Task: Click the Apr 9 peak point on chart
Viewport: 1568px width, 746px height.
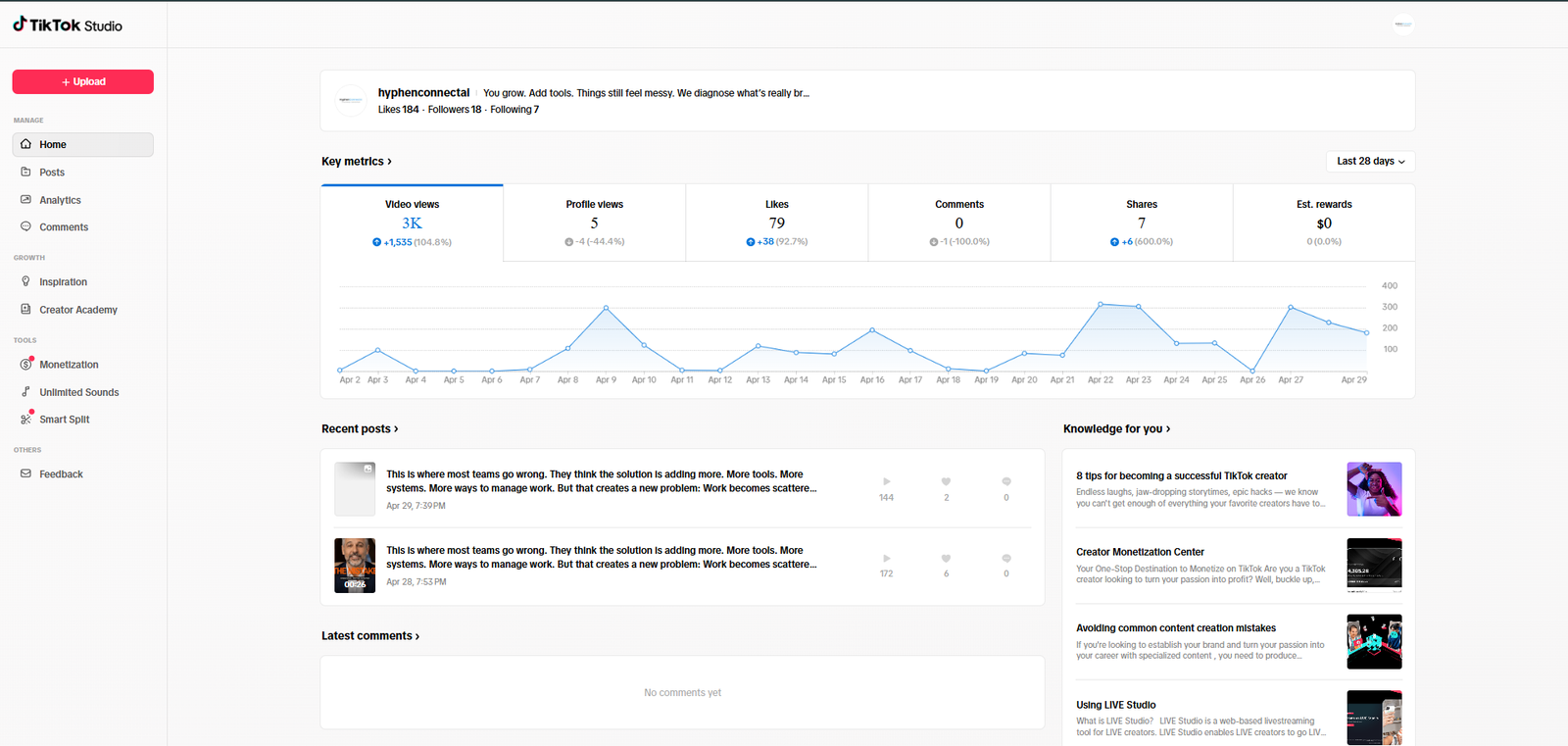Action: [606, 308]
